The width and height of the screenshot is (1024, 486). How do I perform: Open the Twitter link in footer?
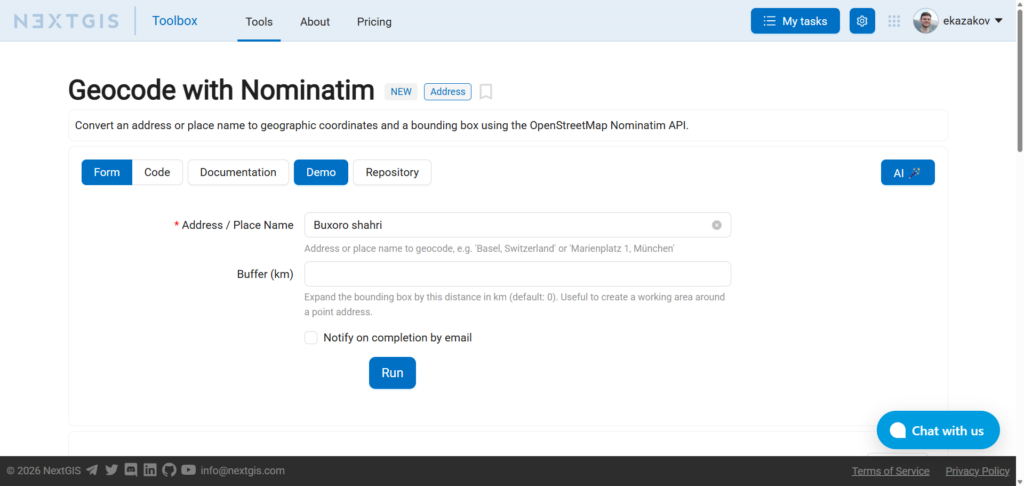click(112, 470)
